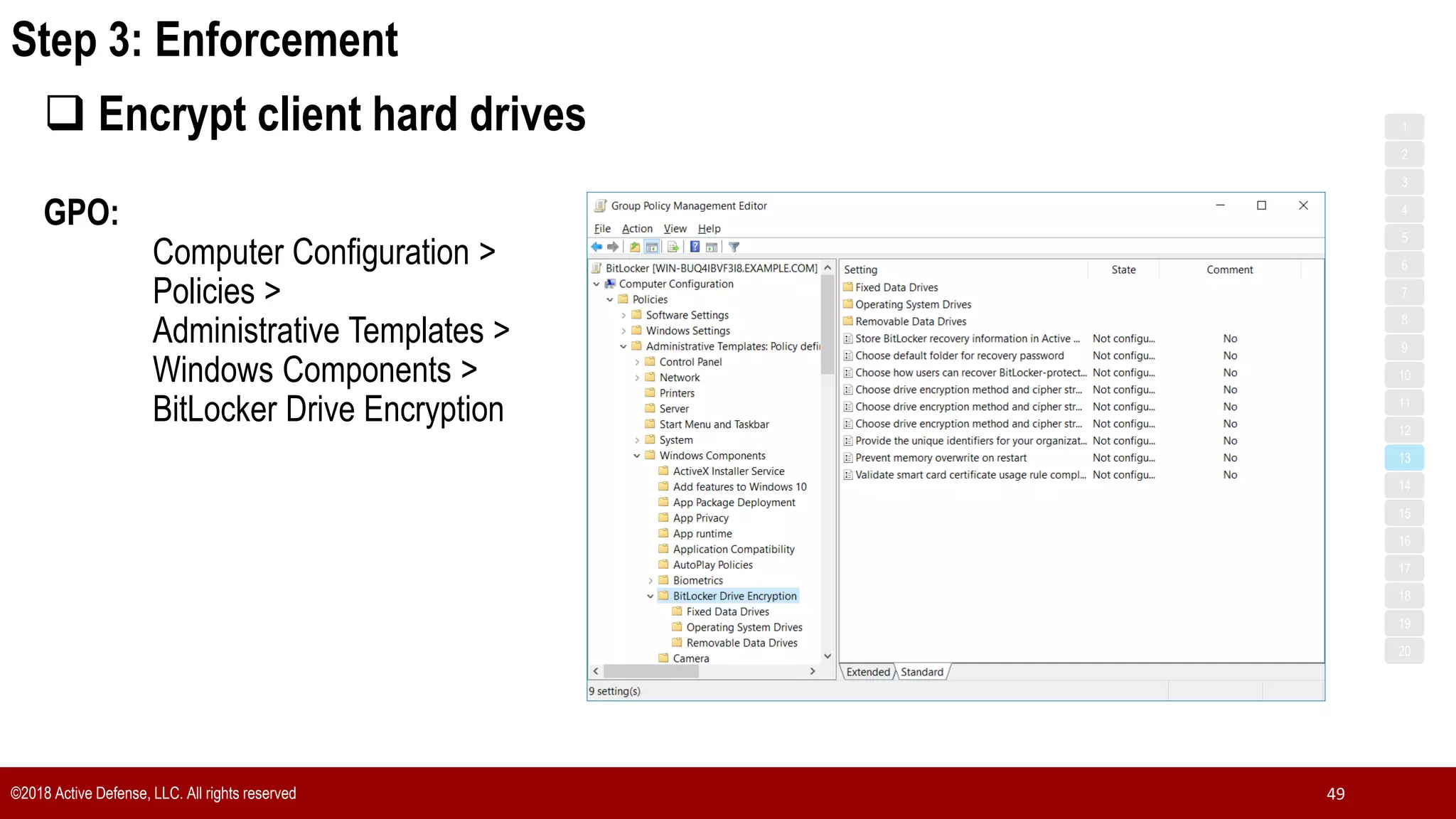
Task: Toggle Show/Hide Console Tree toolbar icon
Action: (652, 247)
